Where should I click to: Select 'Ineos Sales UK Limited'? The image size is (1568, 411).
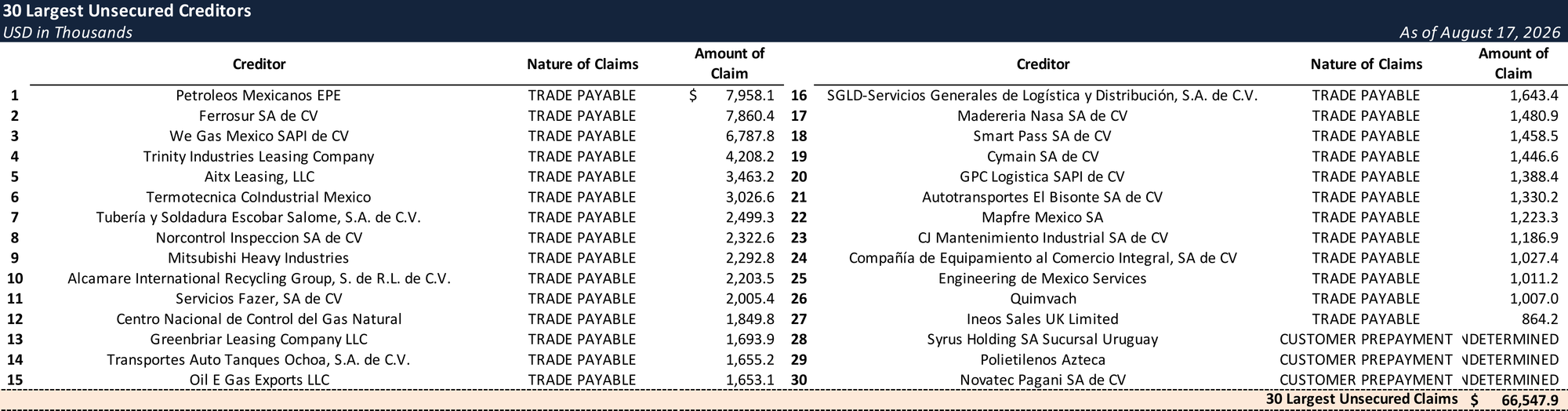[x=1043, y=320]
